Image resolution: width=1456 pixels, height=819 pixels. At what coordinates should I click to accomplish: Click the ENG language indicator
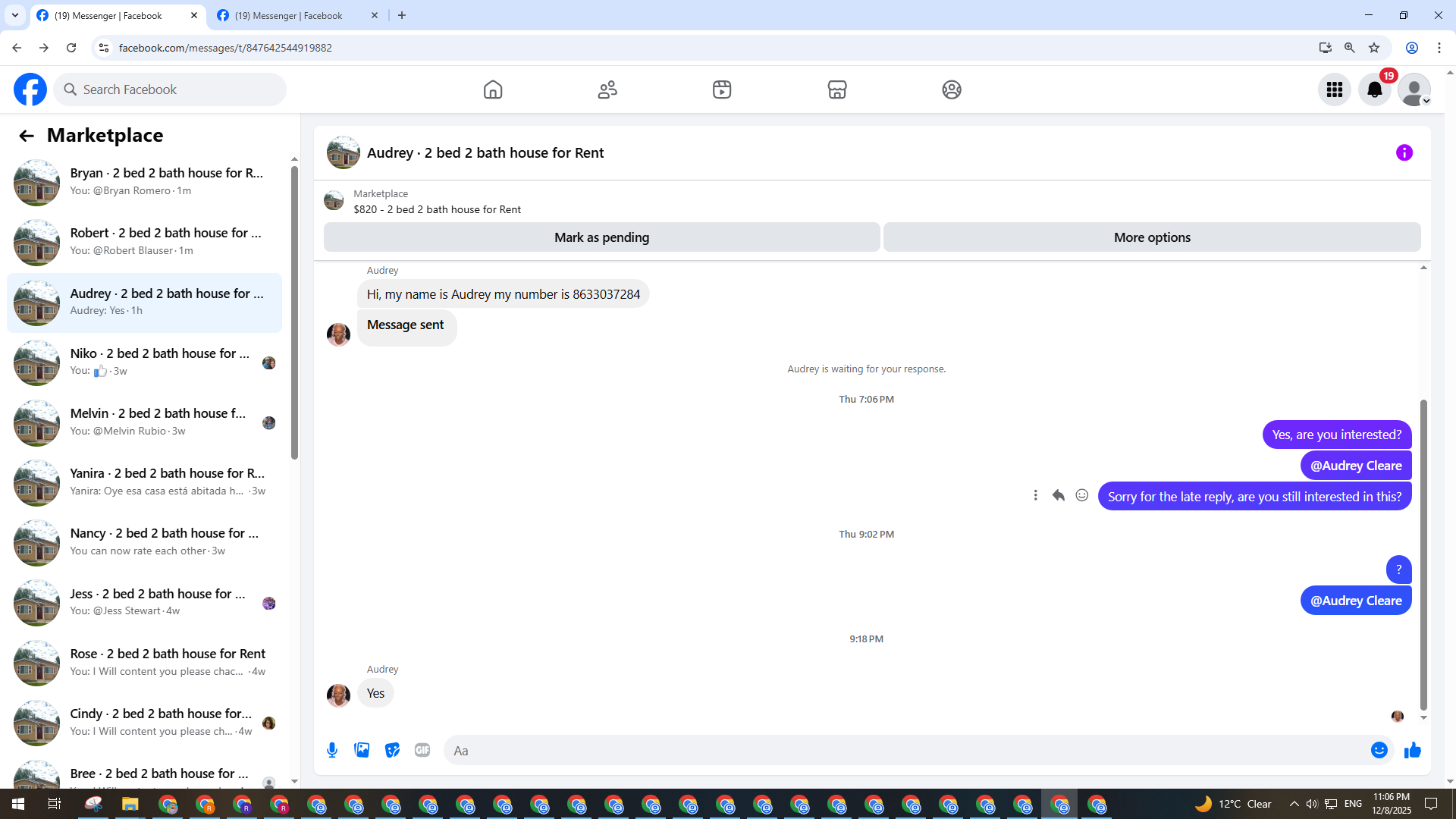[x=1353, y=804]
